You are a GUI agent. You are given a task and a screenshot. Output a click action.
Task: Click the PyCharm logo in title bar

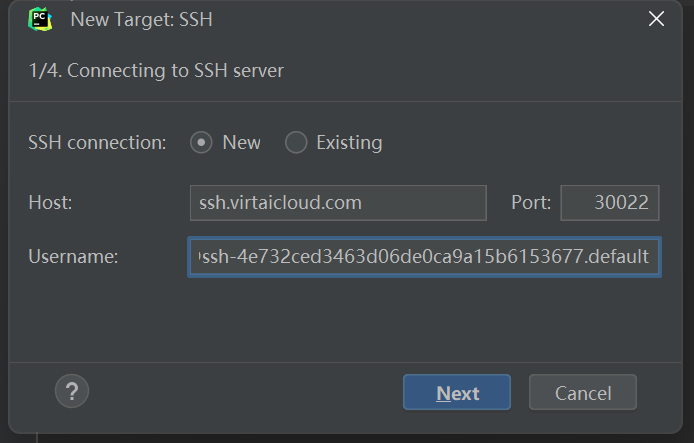point(41,19)
